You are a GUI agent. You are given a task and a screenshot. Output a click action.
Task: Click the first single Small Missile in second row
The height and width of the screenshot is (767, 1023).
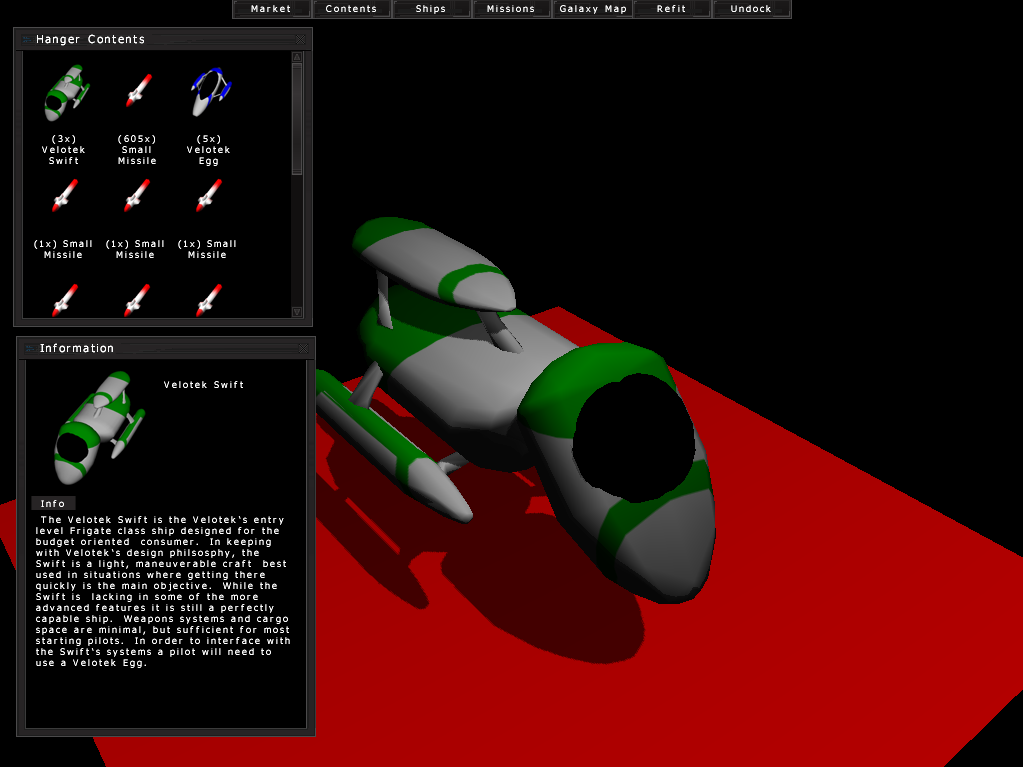(x=64, y=197)
